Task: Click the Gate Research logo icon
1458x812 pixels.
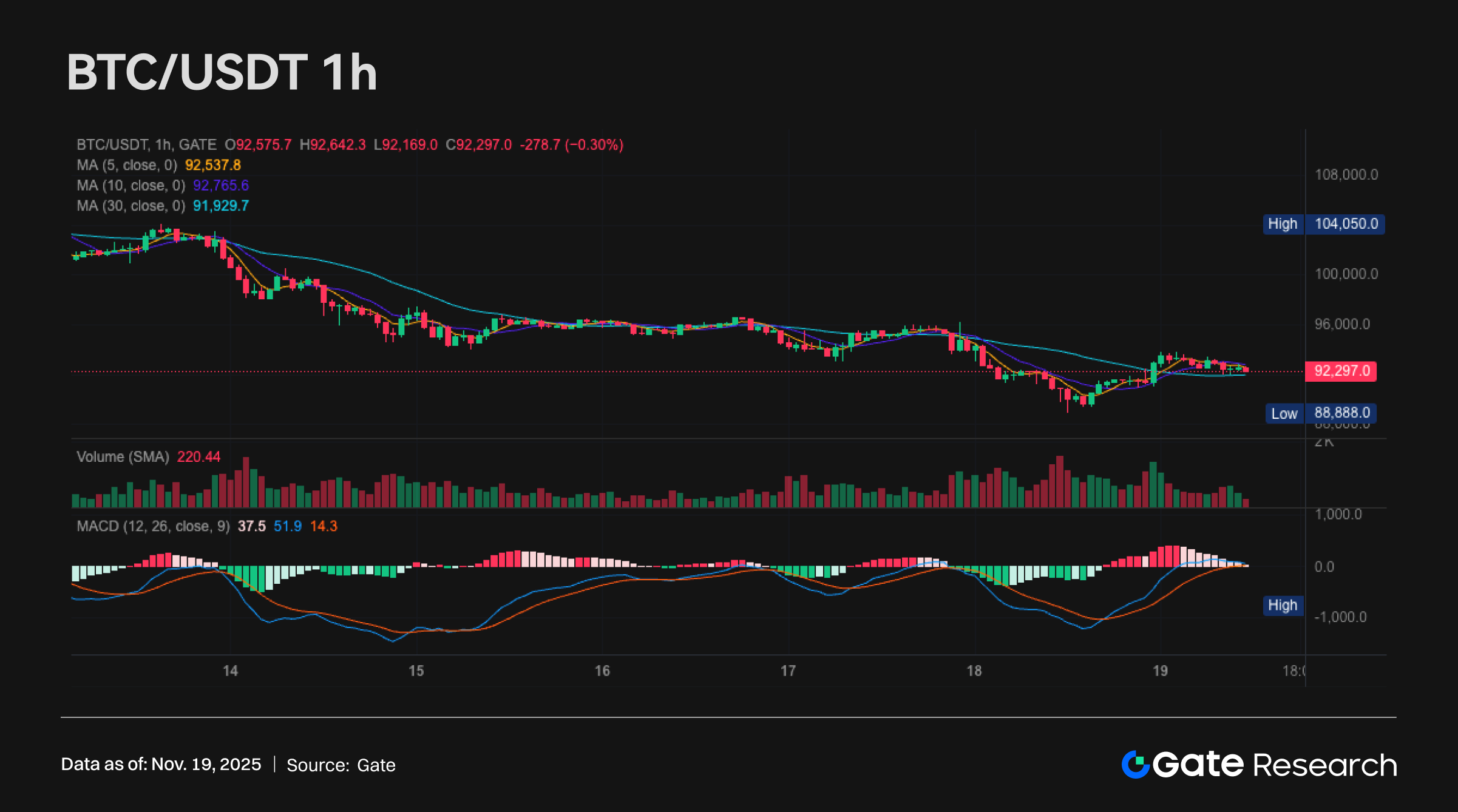Action: 1135,764
